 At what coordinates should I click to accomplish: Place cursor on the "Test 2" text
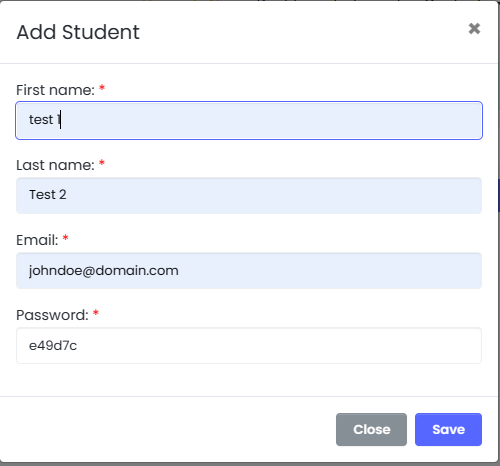pyautogui.click(x=48, y=195)
